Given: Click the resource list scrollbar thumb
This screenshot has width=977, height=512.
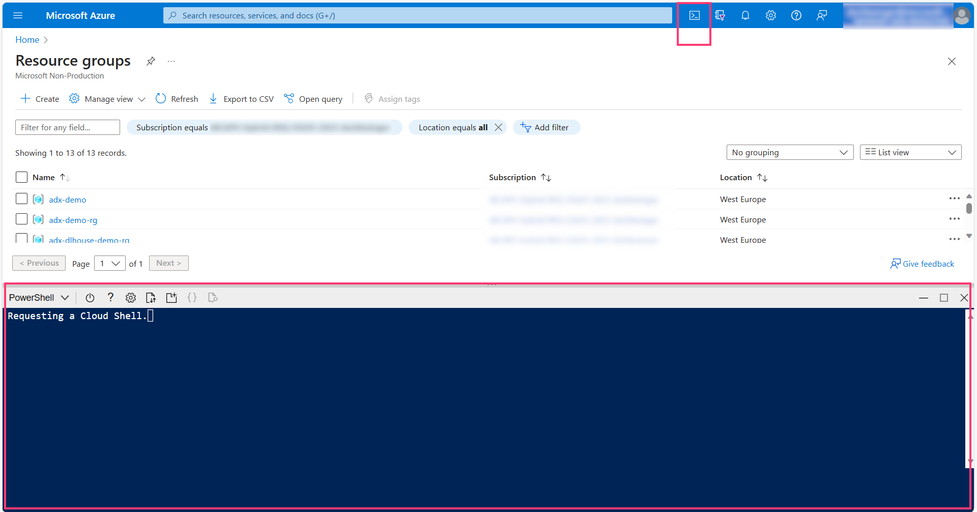Looking at the screenshot, I should coord(969,208).
